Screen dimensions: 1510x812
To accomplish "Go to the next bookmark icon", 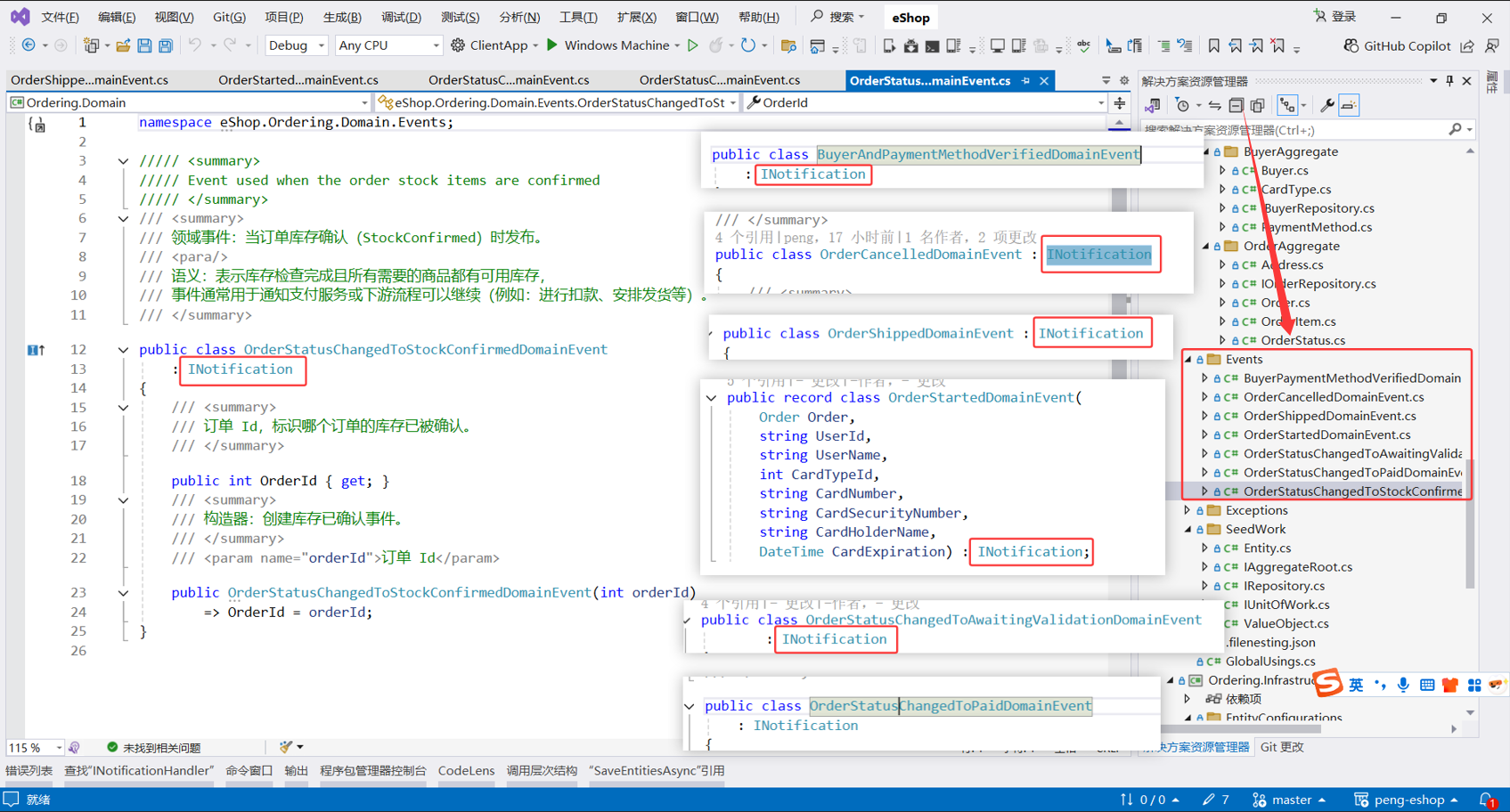I will tap(1256, 45).
